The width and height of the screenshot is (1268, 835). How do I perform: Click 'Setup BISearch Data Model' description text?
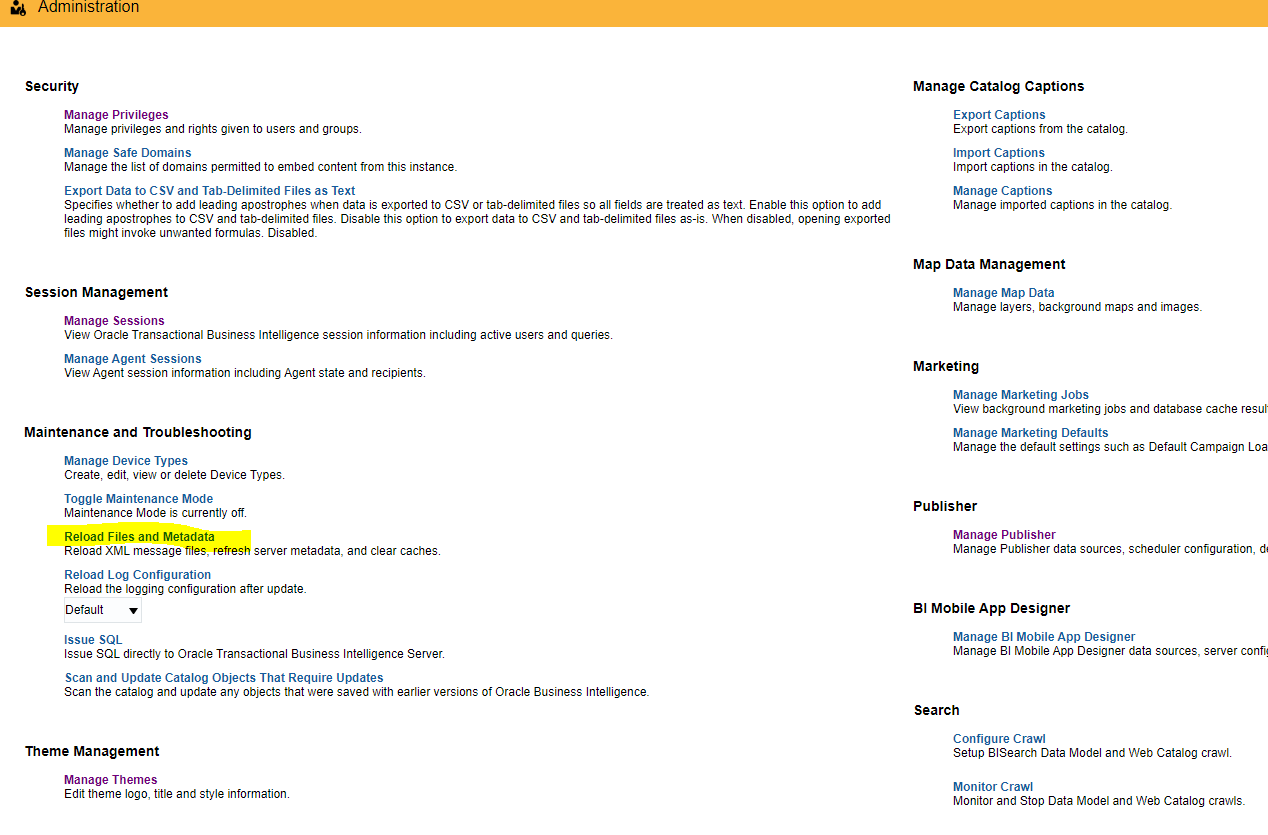coord(1092,753)
